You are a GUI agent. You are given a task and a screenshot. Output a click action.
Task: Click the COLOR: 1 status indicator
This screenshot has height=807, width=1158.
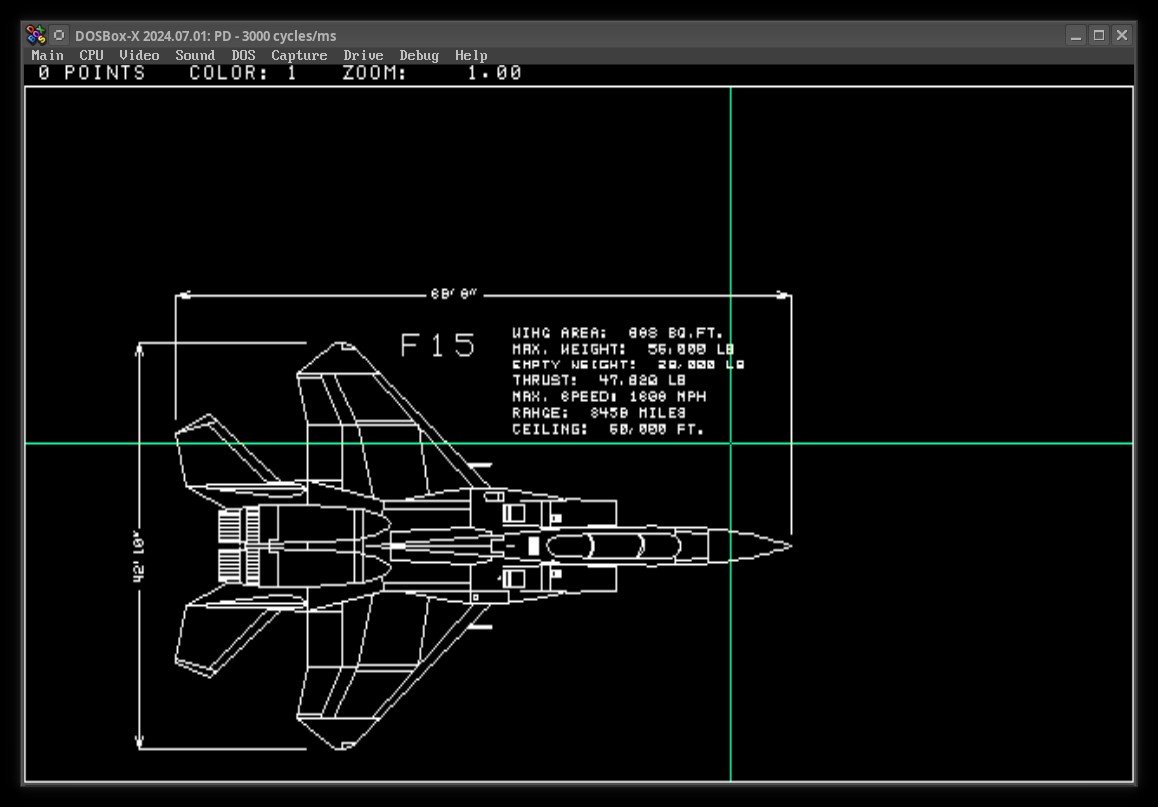tap(243, 73)
